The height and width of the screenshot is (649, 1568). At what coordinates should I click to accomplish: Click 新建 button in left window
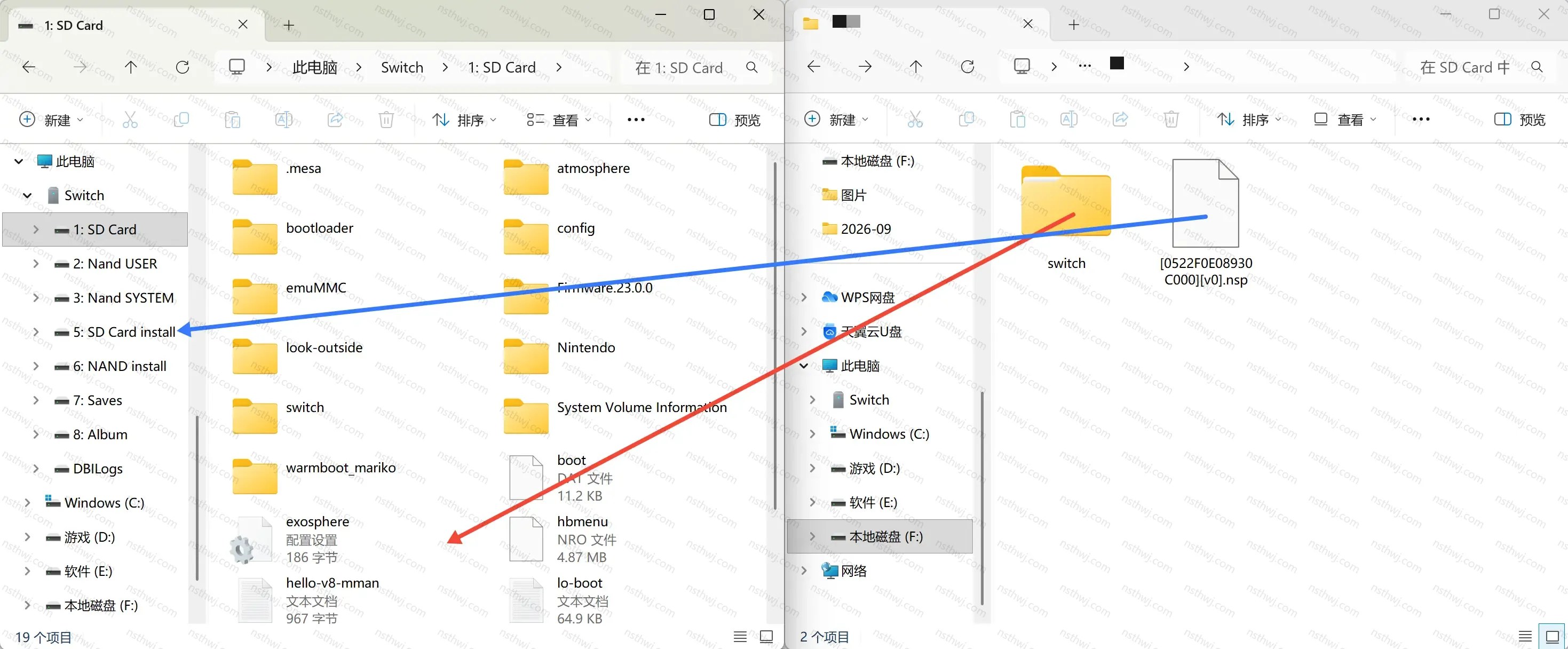point(51,120)
